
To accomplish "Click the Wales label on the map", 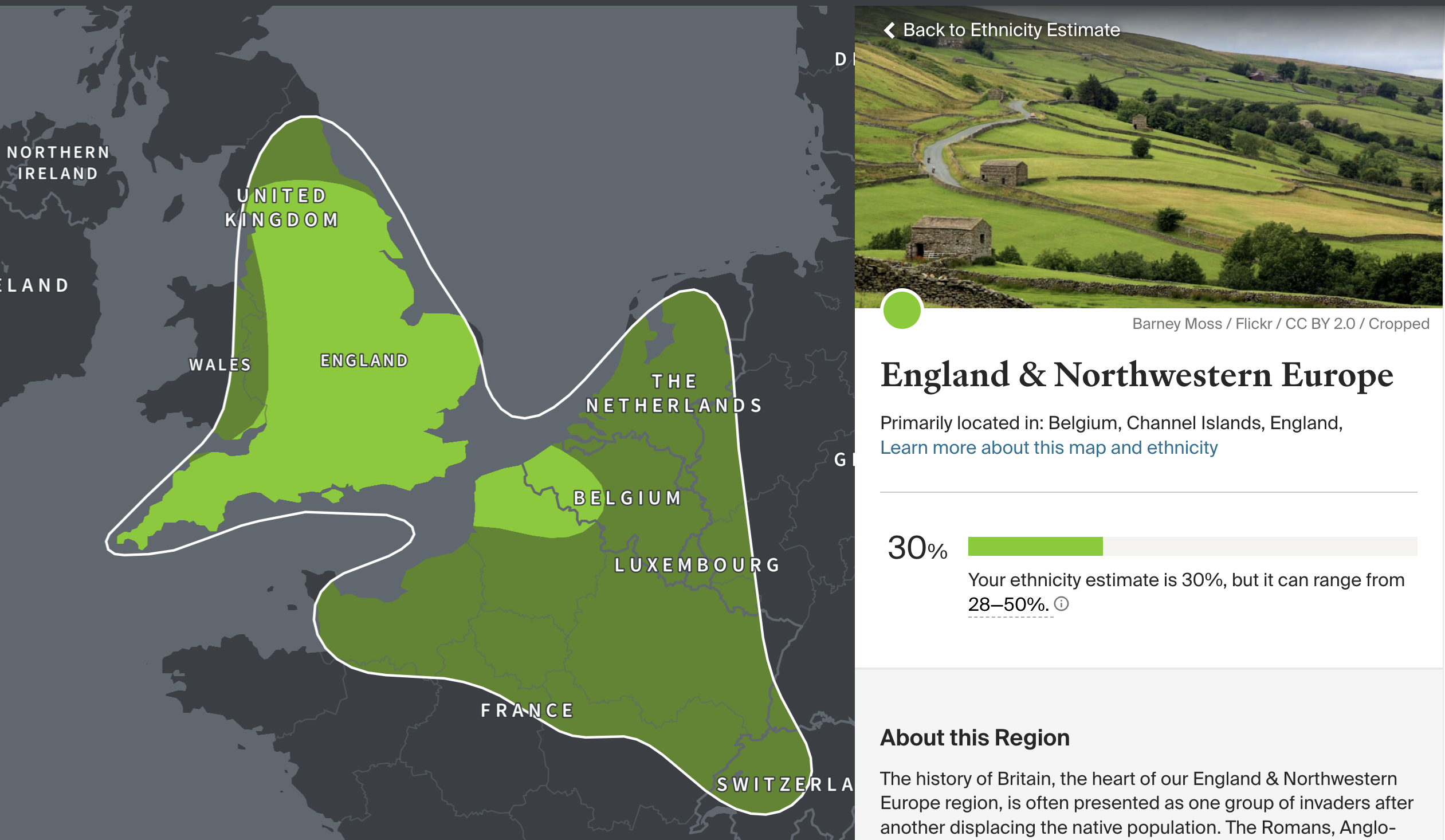I will click(x=220, y=364).
